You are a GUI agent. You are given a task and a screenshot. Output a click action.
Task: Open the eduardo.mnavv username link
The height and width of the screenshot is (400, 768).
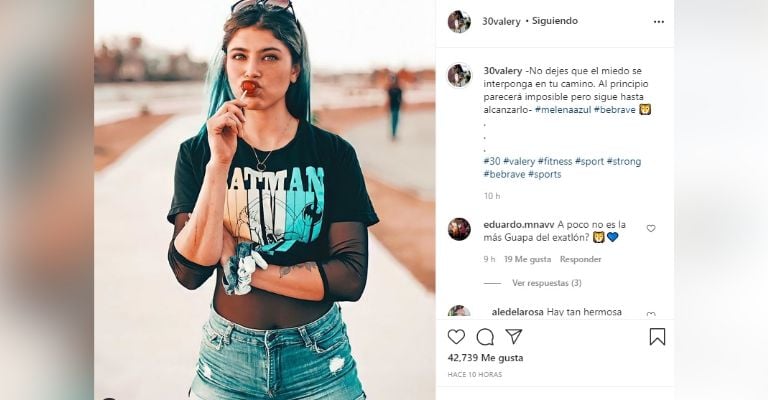[518, 225]
